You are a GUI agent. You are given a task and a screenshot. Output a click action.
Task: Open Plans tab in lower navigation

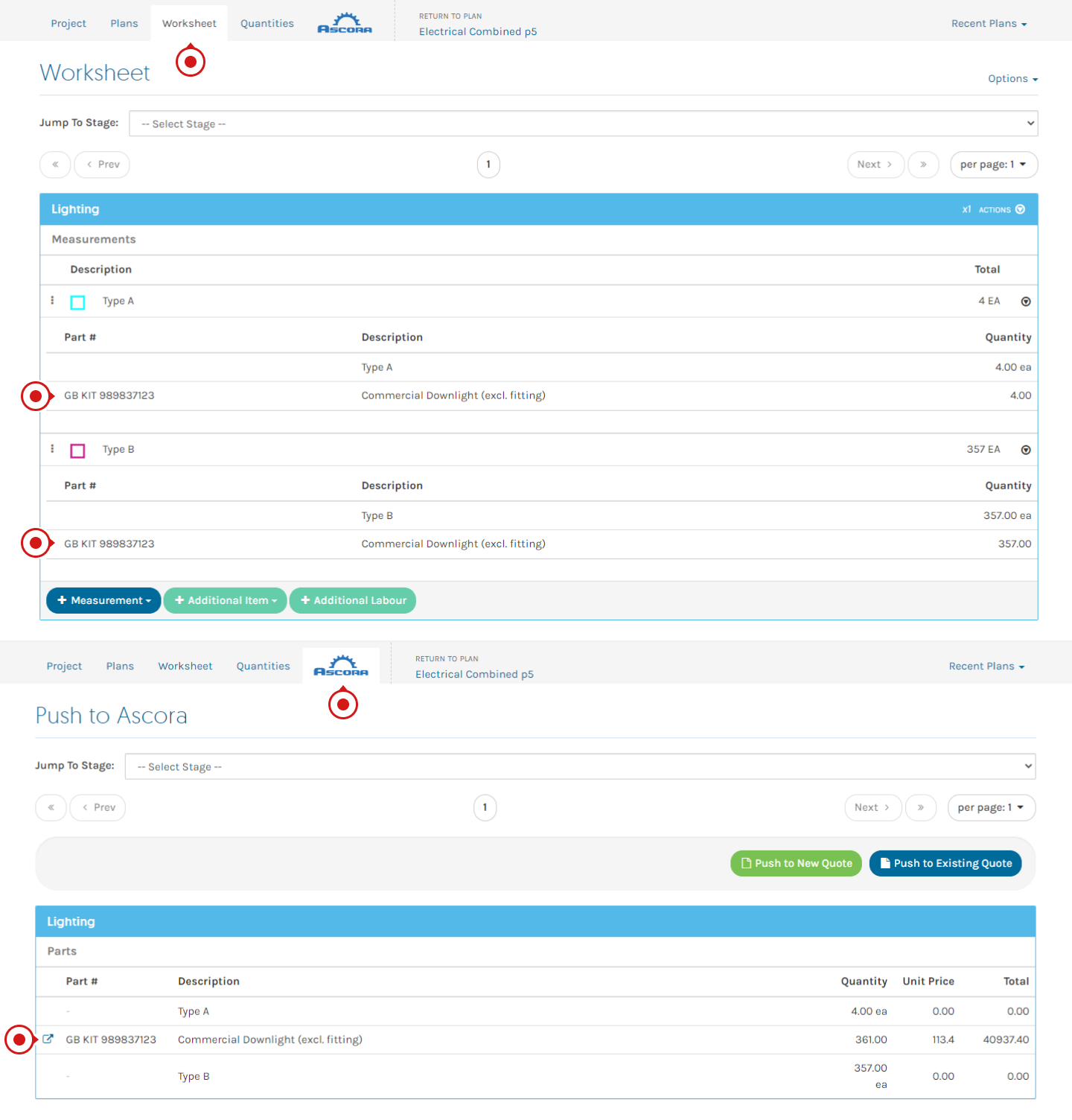coord(120,666)
